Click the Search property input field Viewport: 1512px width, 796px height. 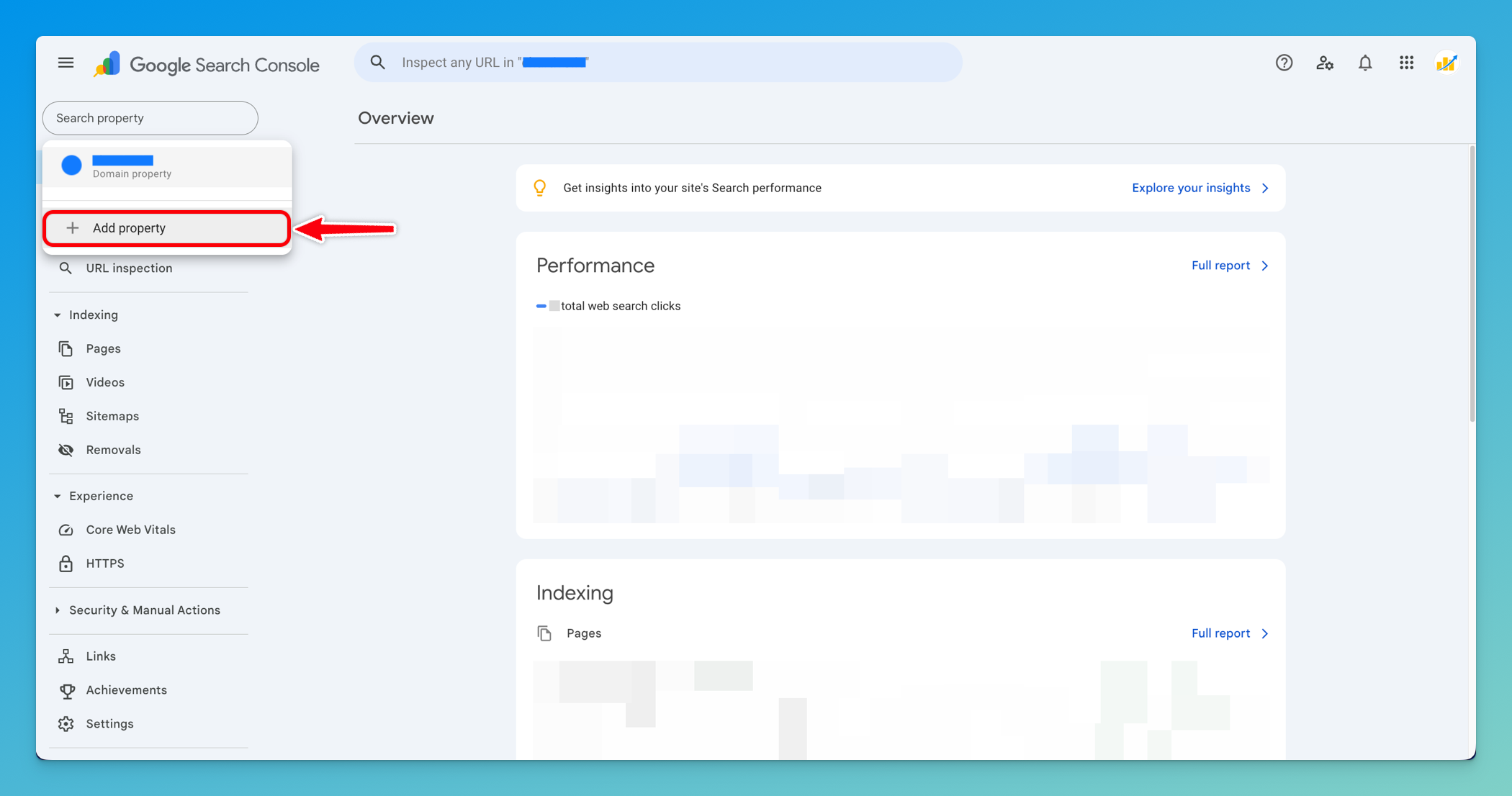(150, 118)
